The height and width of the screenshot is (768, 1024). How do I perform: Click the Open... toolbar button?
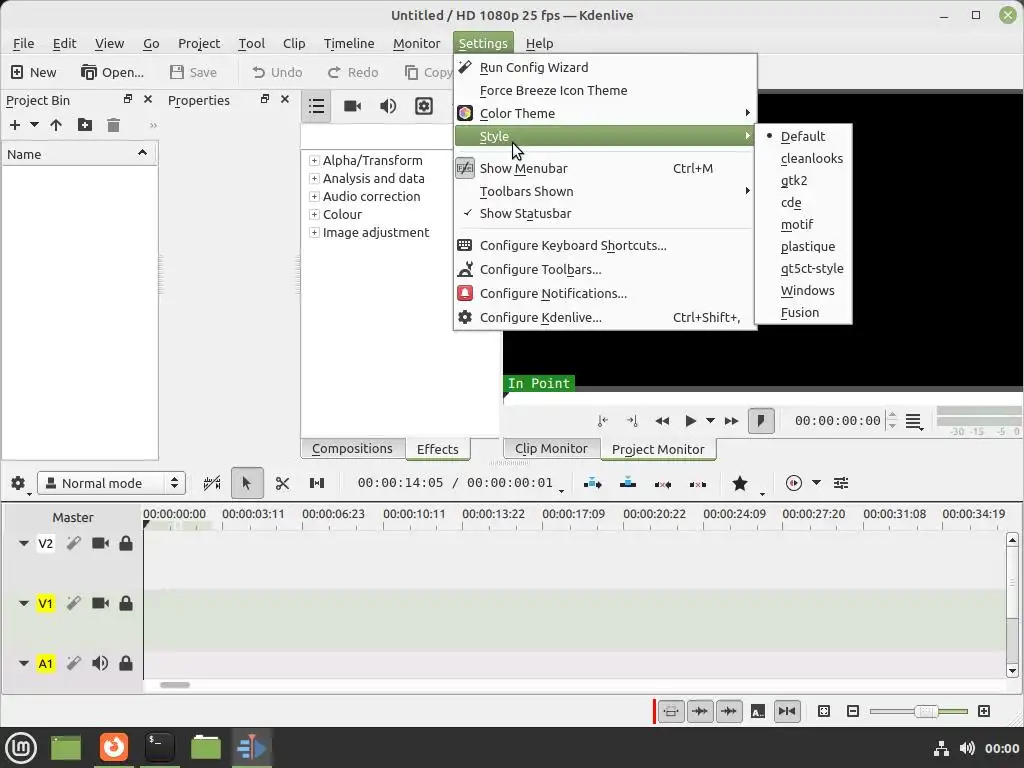(x=112, y=72)
